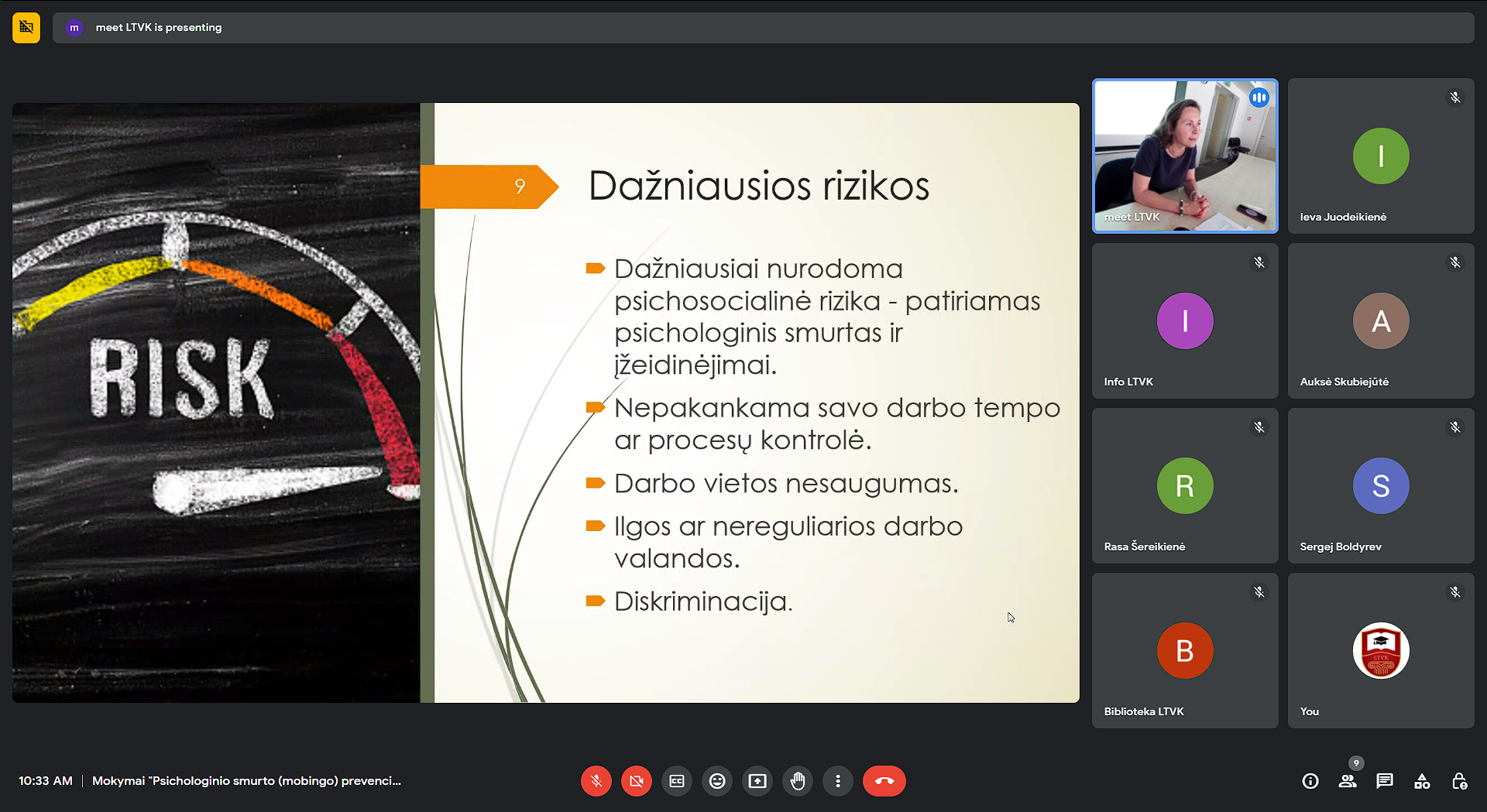1487x812 pixels.
Task: Click the Present now screen share icon
Action: [x=757, y=781]
